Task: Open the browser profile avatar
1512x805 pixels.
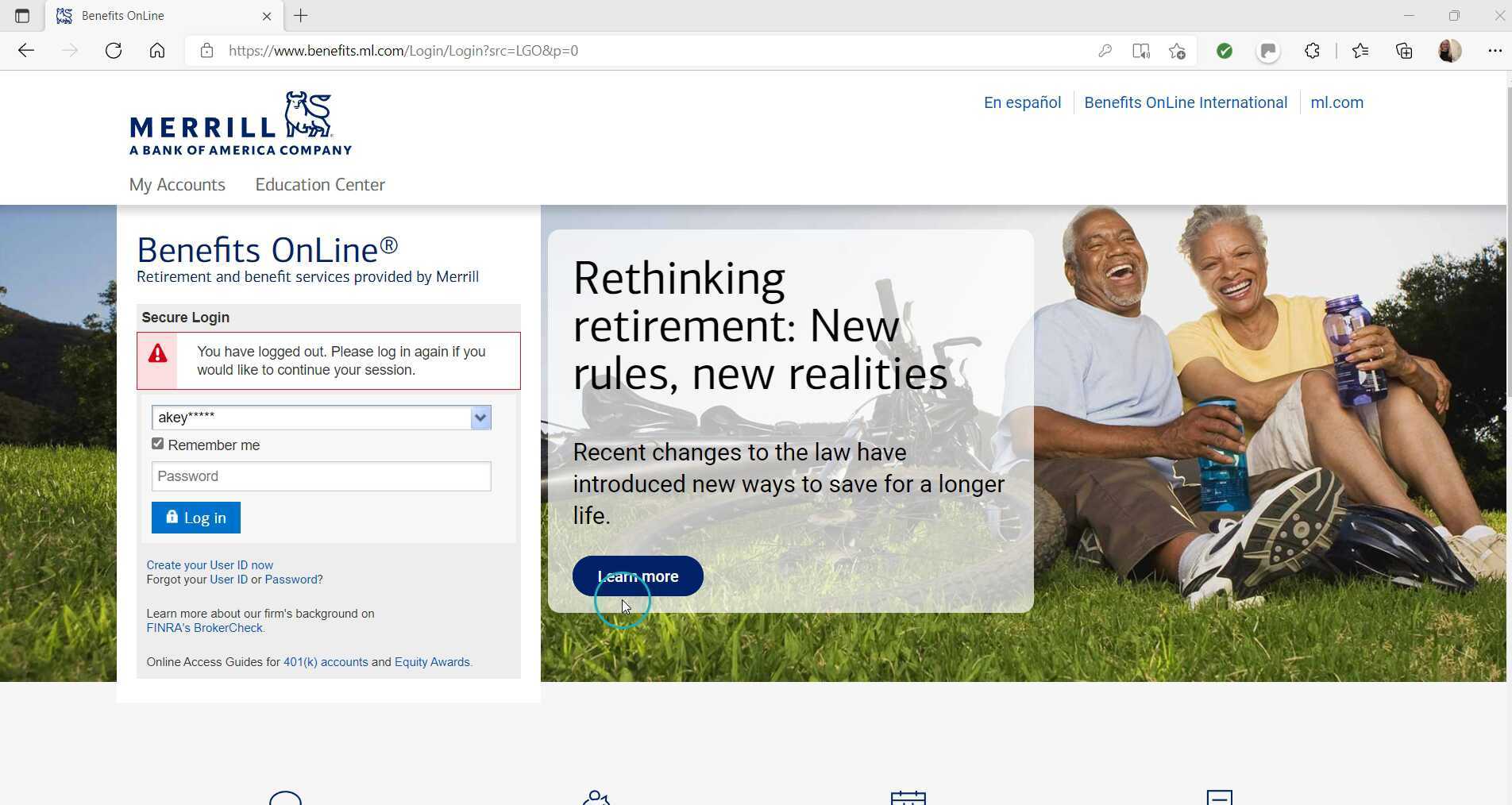Action: point(1450,50)
